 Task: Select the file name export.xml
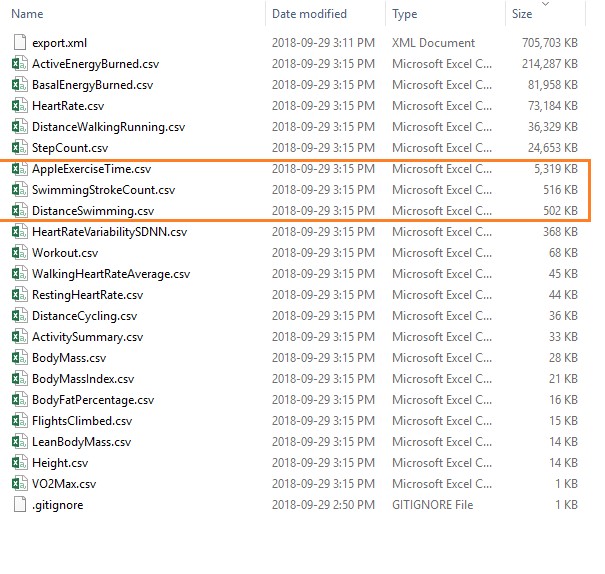[x=59, y=43]
